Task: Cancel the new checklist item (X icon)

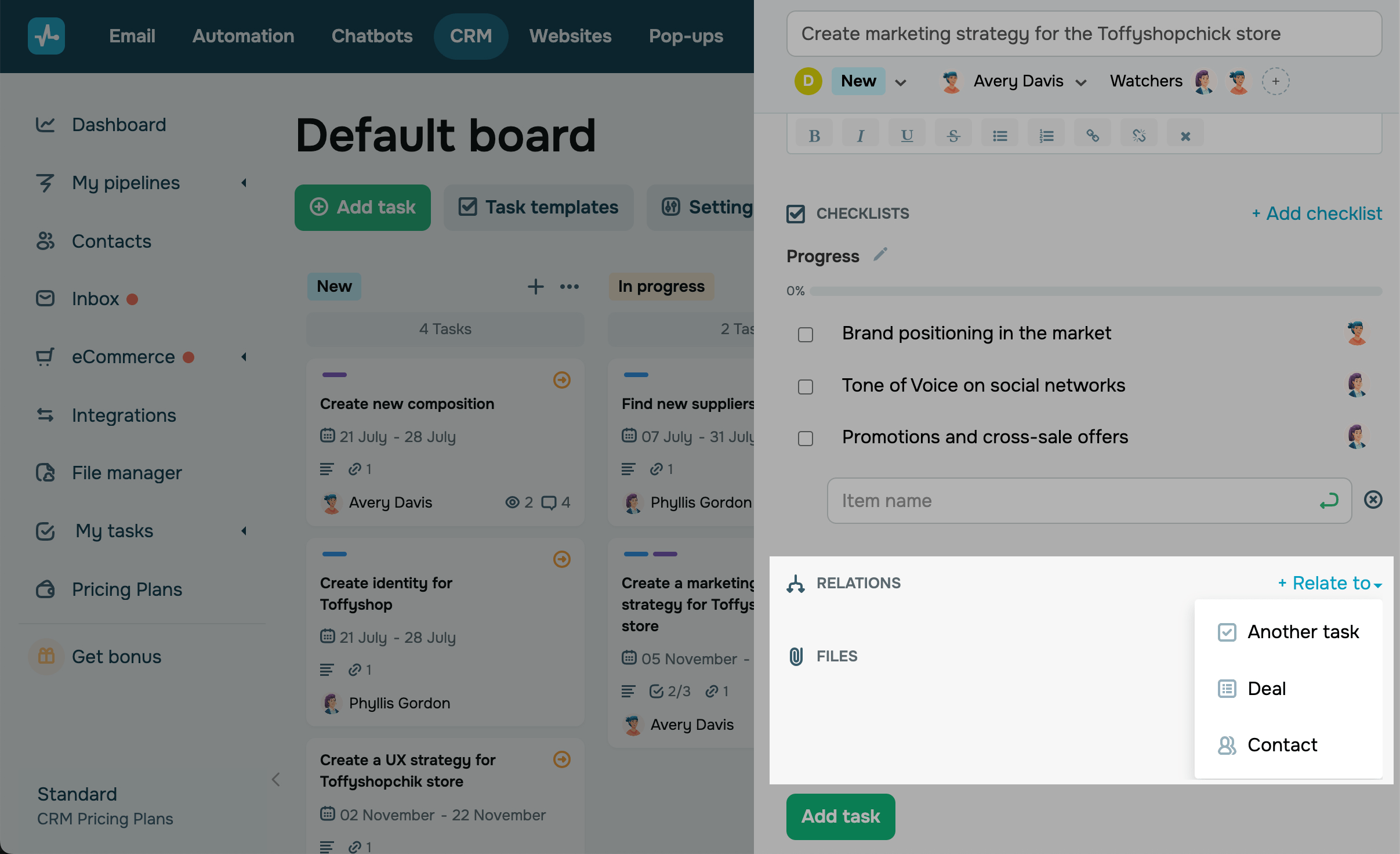Action: pos(1373,500)
